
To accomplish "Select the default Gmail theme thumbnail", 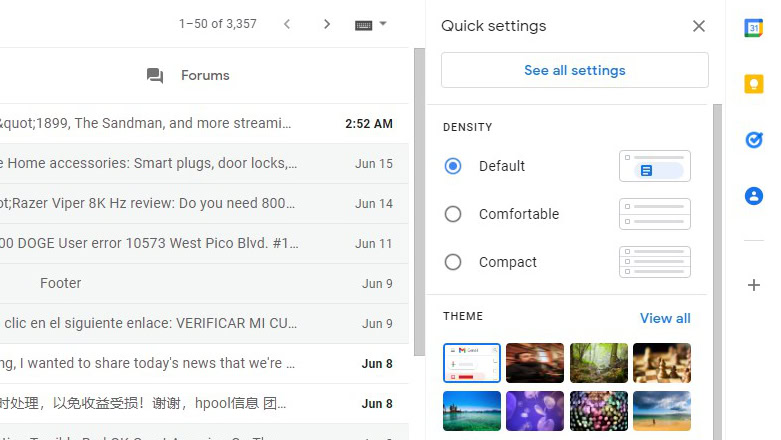I will click(x=472, y=364).
